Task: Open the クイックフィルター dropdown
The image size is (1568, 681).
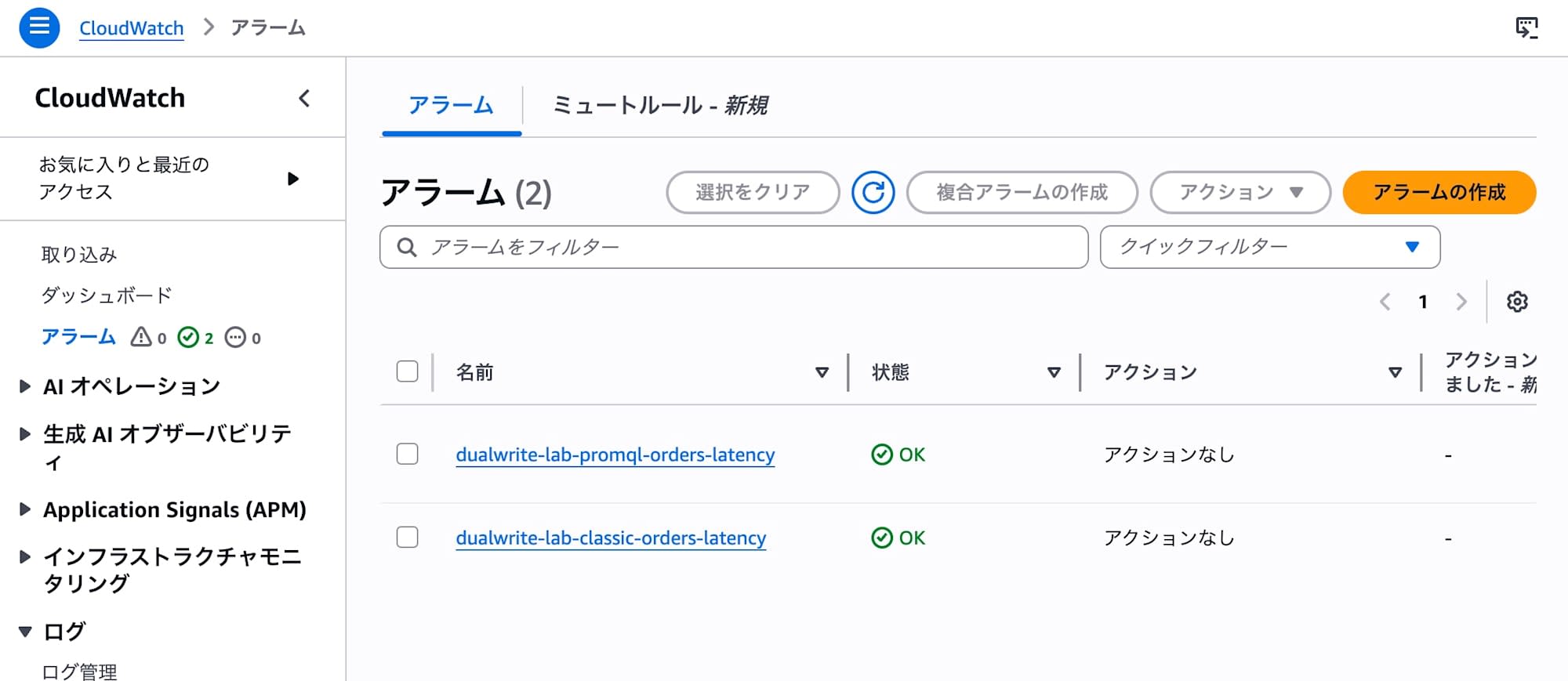Action: point(1269,247)
